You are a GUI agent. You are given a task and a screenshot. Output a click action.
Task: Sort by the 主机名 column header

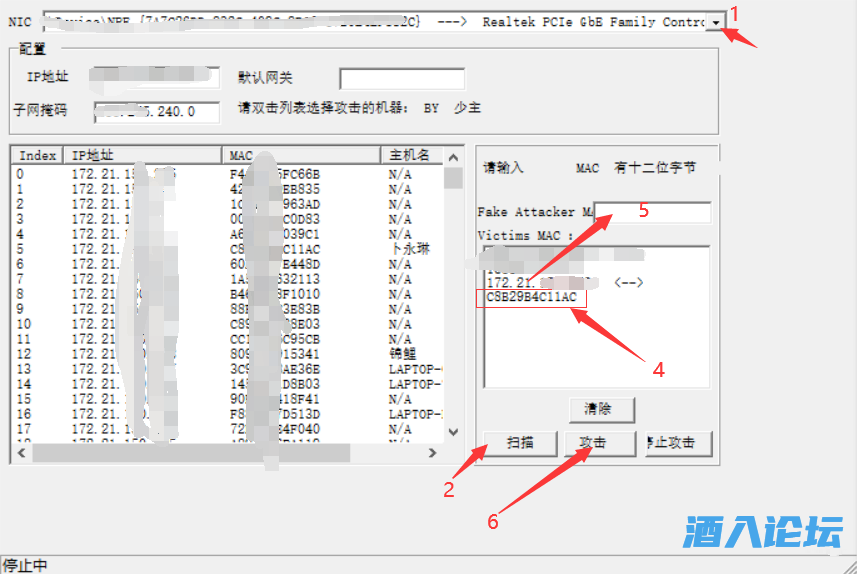[412, 155]
